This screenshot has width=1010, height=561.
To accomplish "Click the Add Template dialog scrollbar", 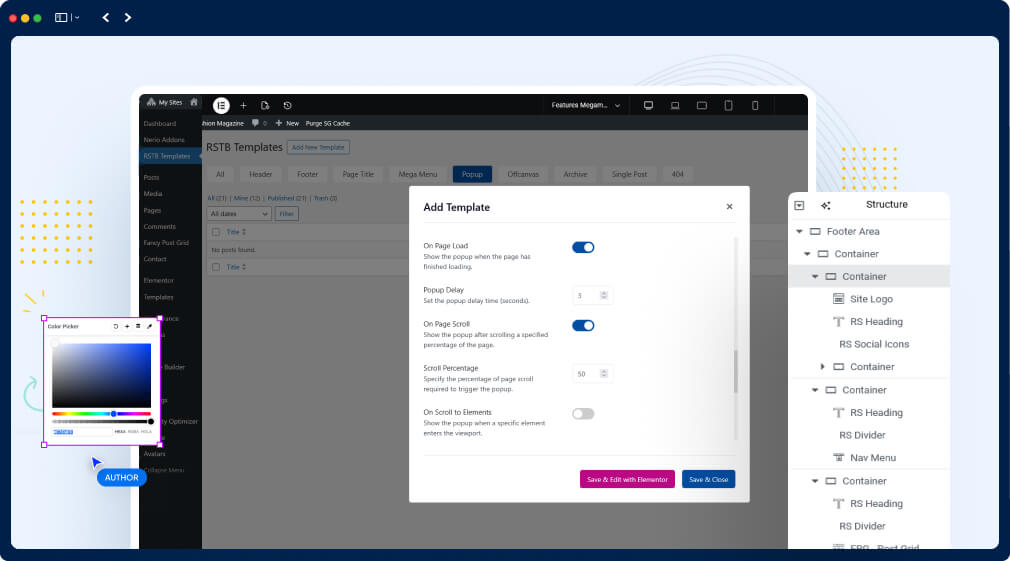I will tap(736, 372).
